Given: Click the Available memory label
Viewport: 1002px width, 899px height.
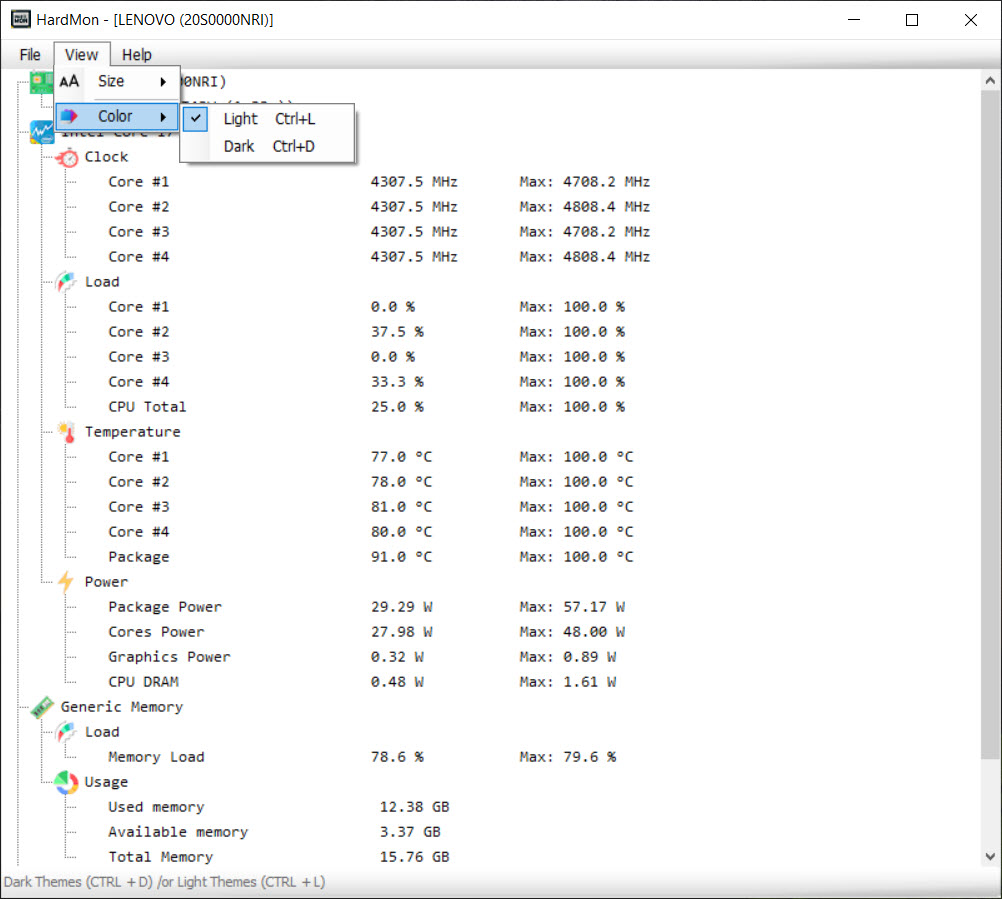Looking at the screenshot, I should coord(178,832).
